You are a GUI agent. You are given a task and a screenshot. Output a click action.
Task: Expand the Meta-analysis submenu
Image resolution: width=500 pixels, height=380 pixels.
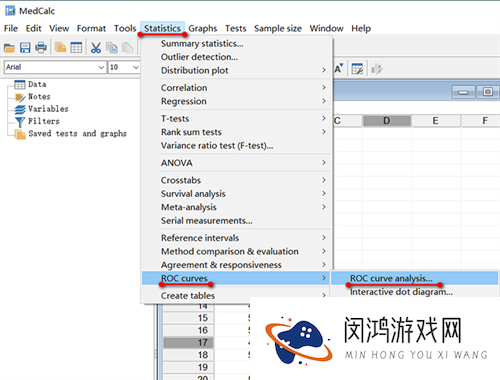pos(237,207)
